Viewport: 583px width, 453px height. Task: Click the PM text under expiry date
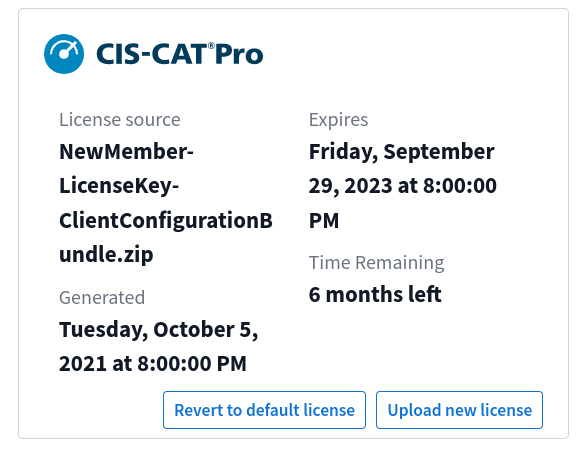(x=324, y=221)
